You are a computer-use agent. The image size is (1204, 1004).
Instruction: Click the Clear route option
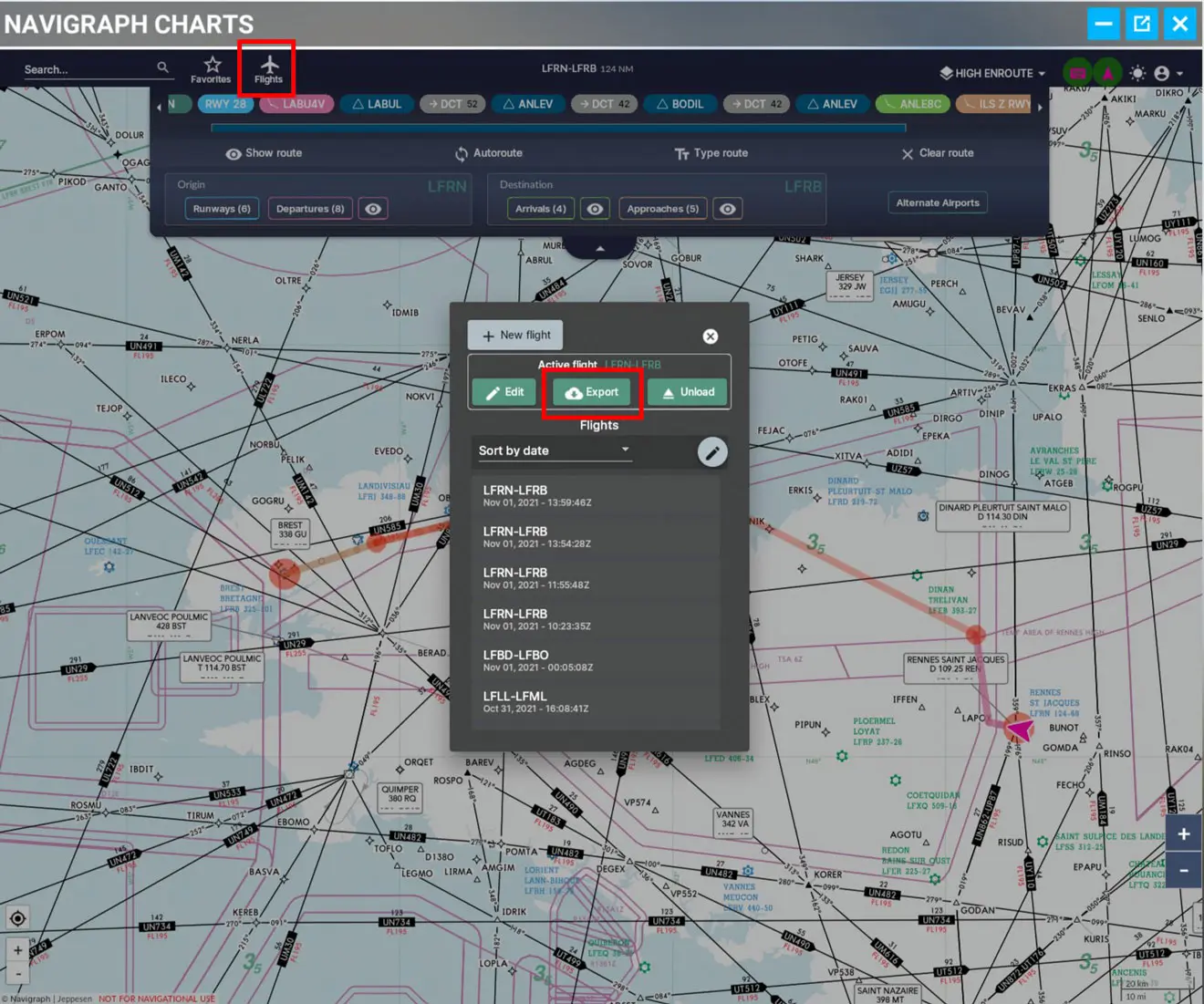coord(938,153)
